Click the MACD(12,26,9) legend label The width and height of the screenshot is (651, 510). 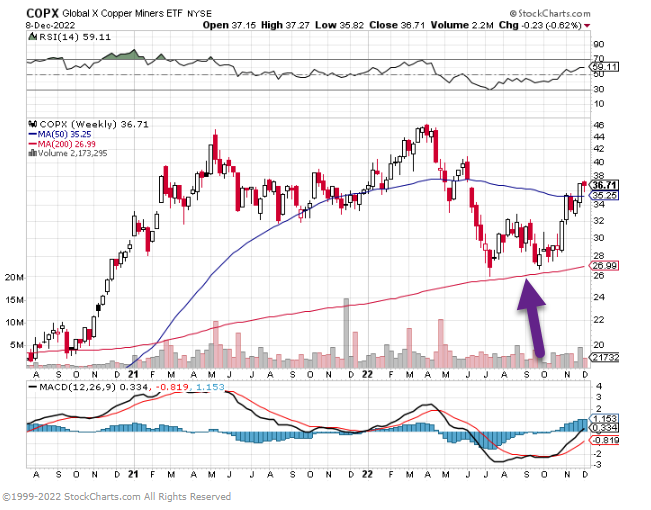(x=78, y=387)
